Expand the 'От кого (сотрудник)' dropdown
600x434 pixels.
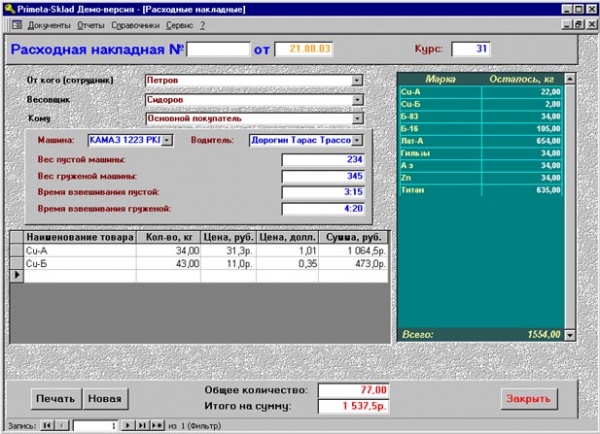coord(357,80)
